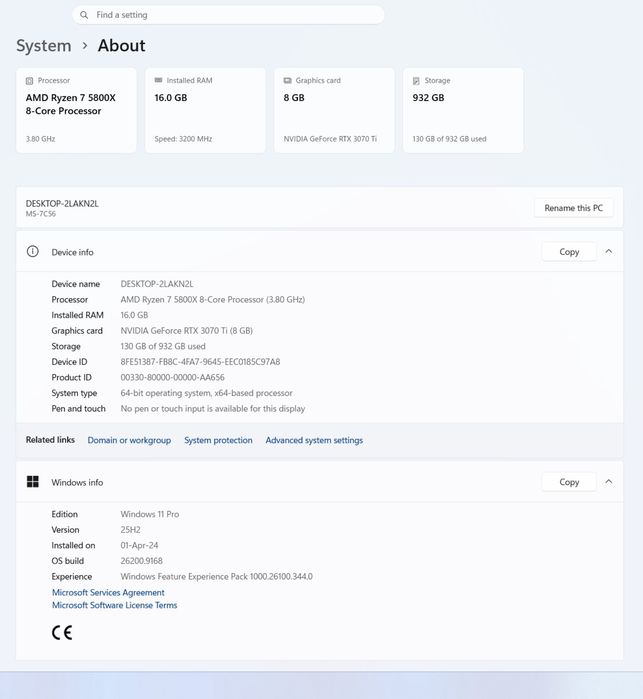643x699 pixels.
Task: Click the Windows logo icon
Action: pos(33,481)
